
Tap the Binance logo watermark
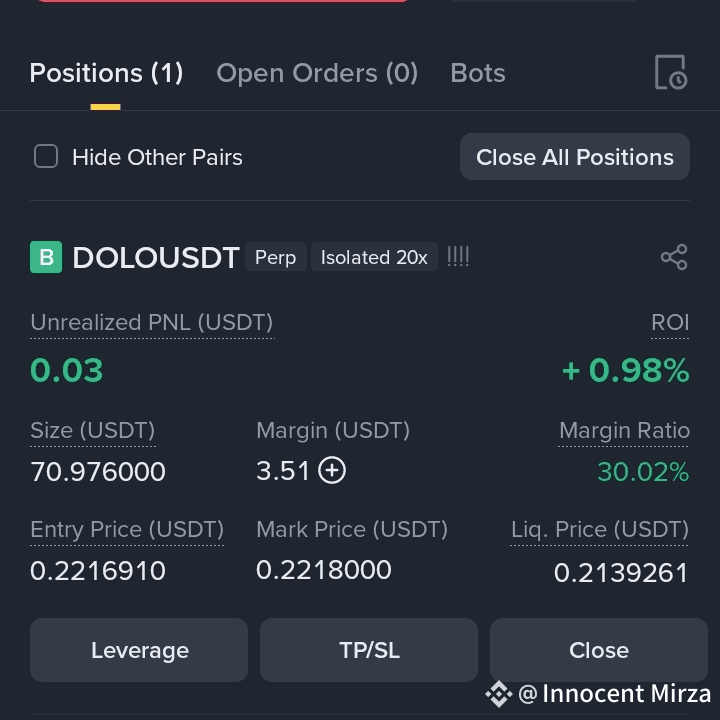point(499,694)
